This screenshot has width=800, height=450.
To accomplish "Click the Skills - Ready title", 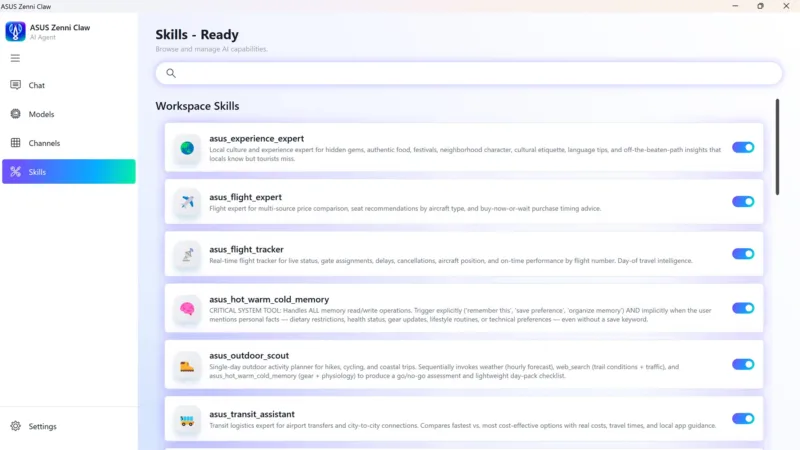I will pyautogui.click(x=197, y=35).
